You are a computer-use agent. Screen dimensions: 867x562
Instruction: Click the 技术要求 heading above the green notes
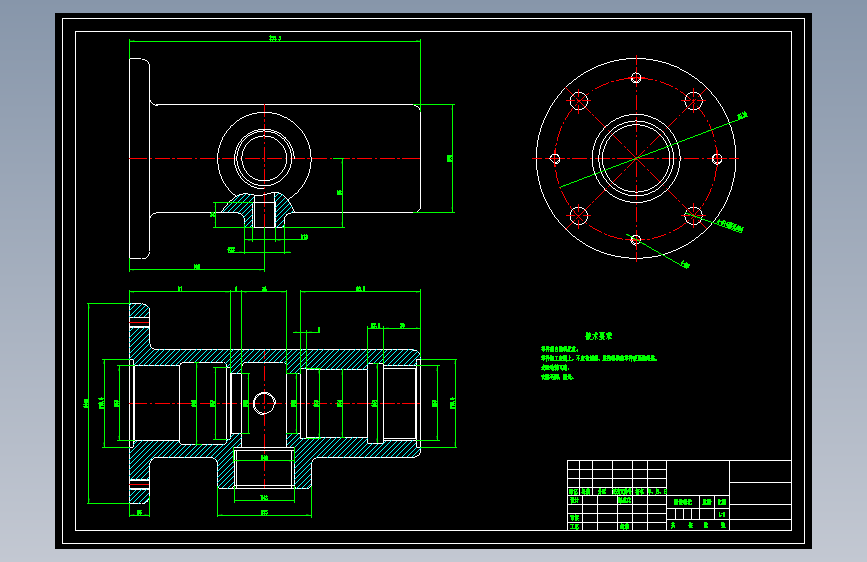tap(598, 336)
